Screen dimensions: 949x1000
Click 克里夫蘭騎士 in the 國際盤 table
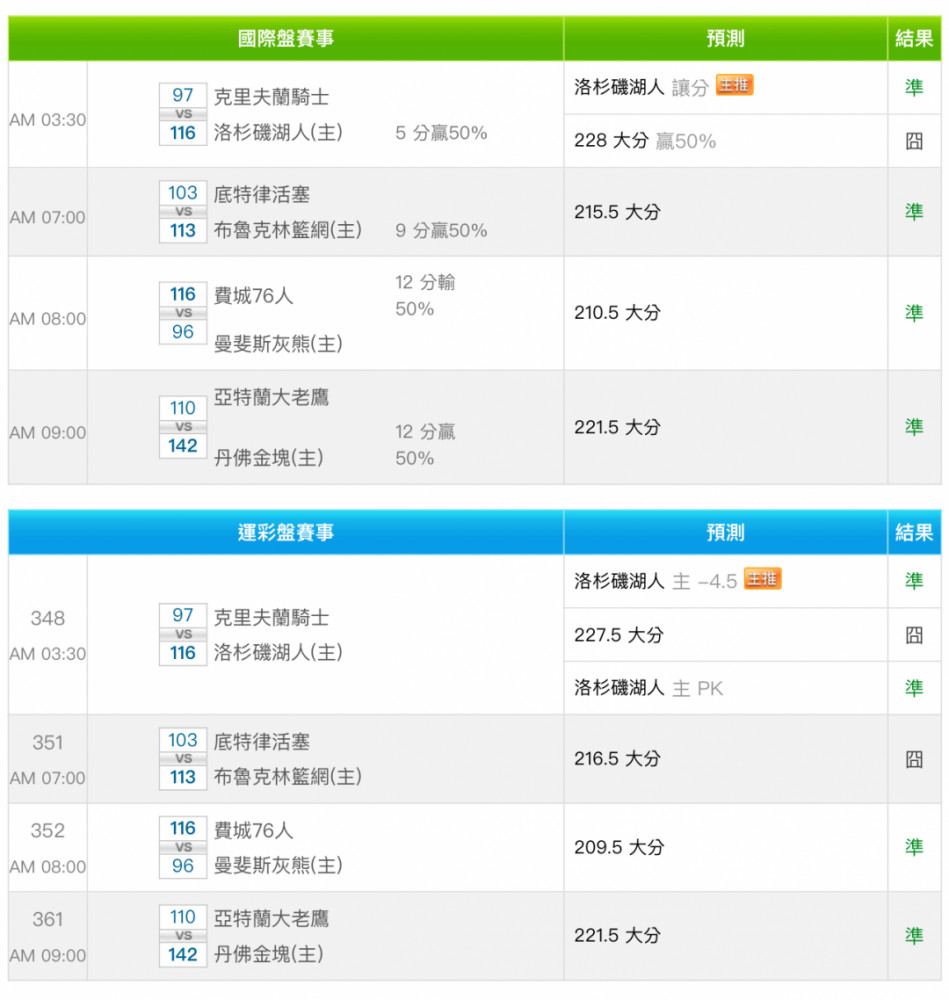click(x=272, y=97)
